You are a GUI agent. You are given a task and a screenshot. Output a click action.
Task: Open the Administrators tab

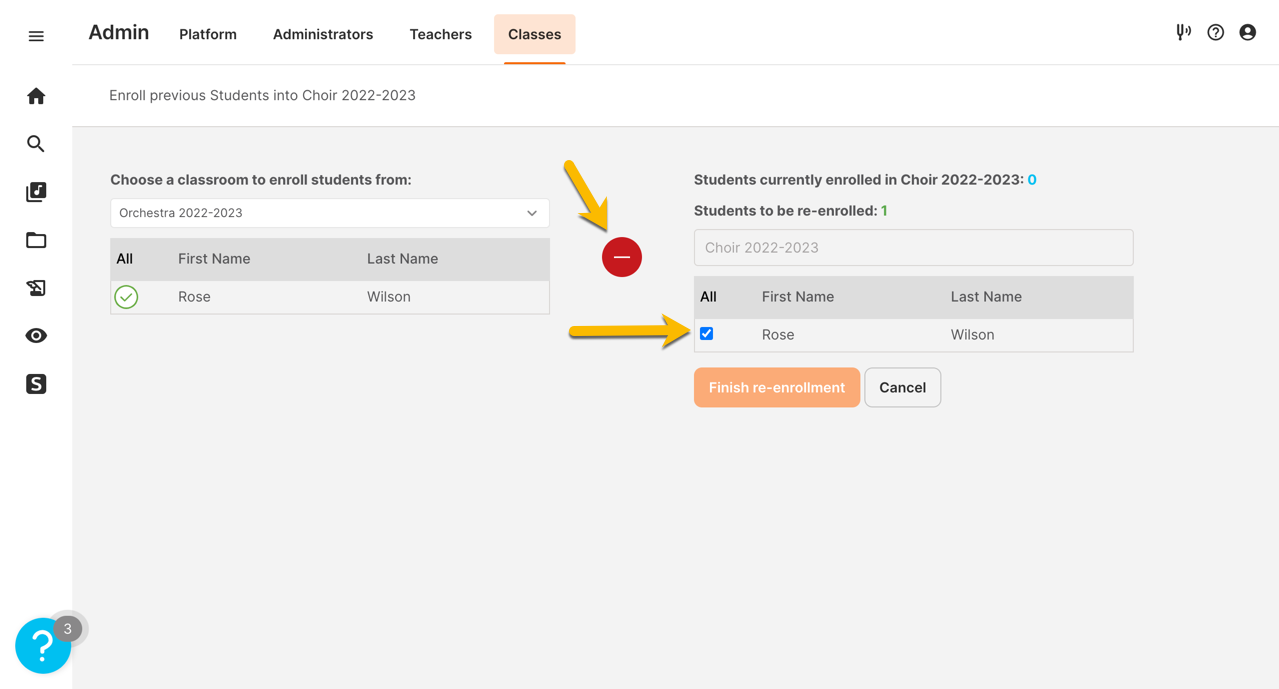(x=323, y=34)
